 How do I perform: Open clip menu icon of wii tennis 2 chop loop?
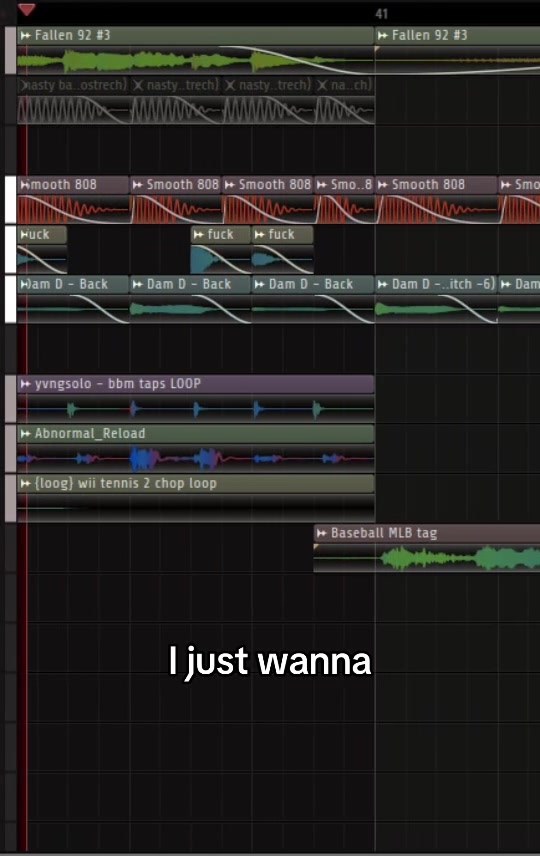point(25,483)
